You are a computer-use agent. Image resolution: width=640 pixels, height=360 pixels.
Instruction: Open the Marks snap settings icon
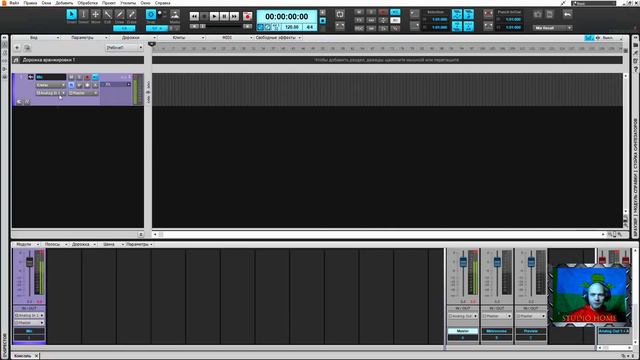click(175, 15)
